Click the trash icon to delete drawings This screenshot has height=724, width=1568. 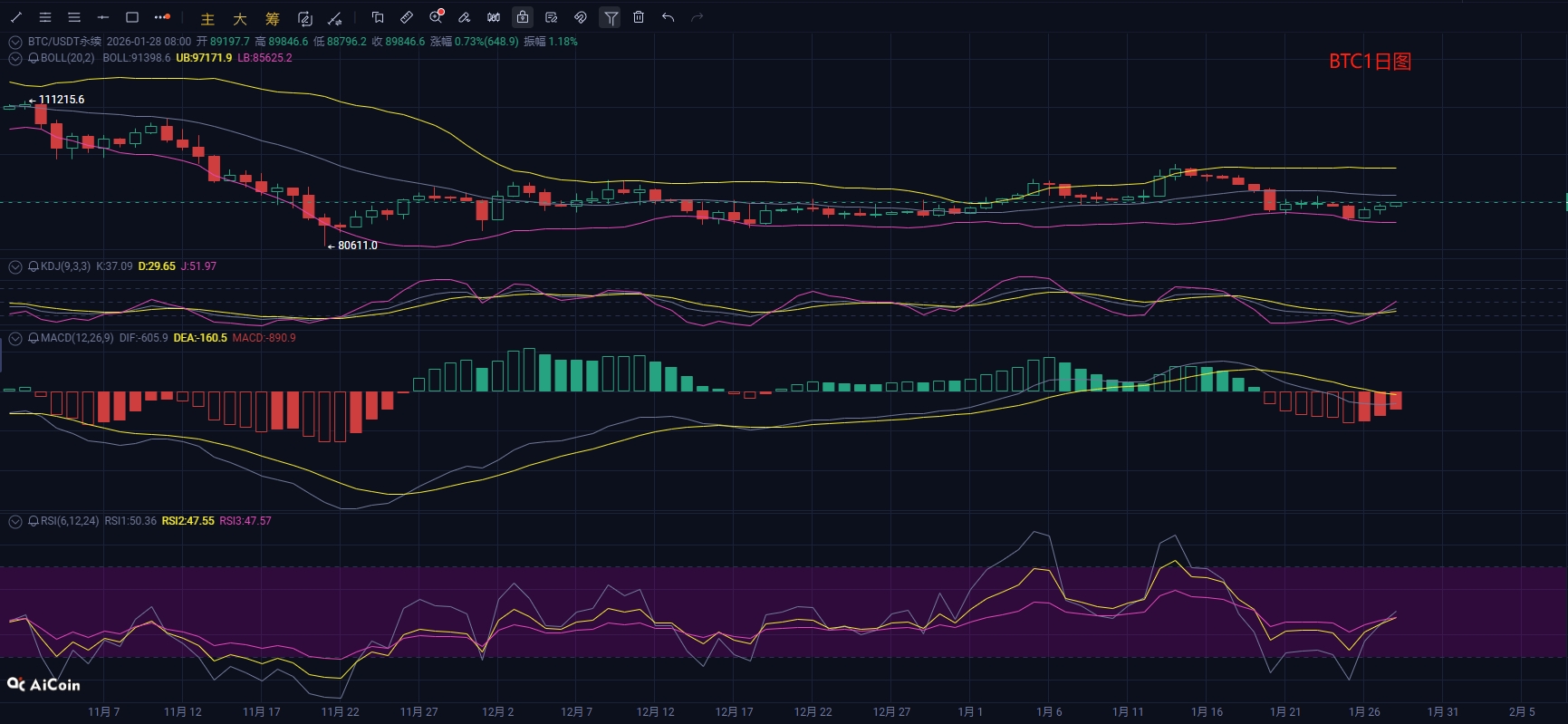point(639,17)
